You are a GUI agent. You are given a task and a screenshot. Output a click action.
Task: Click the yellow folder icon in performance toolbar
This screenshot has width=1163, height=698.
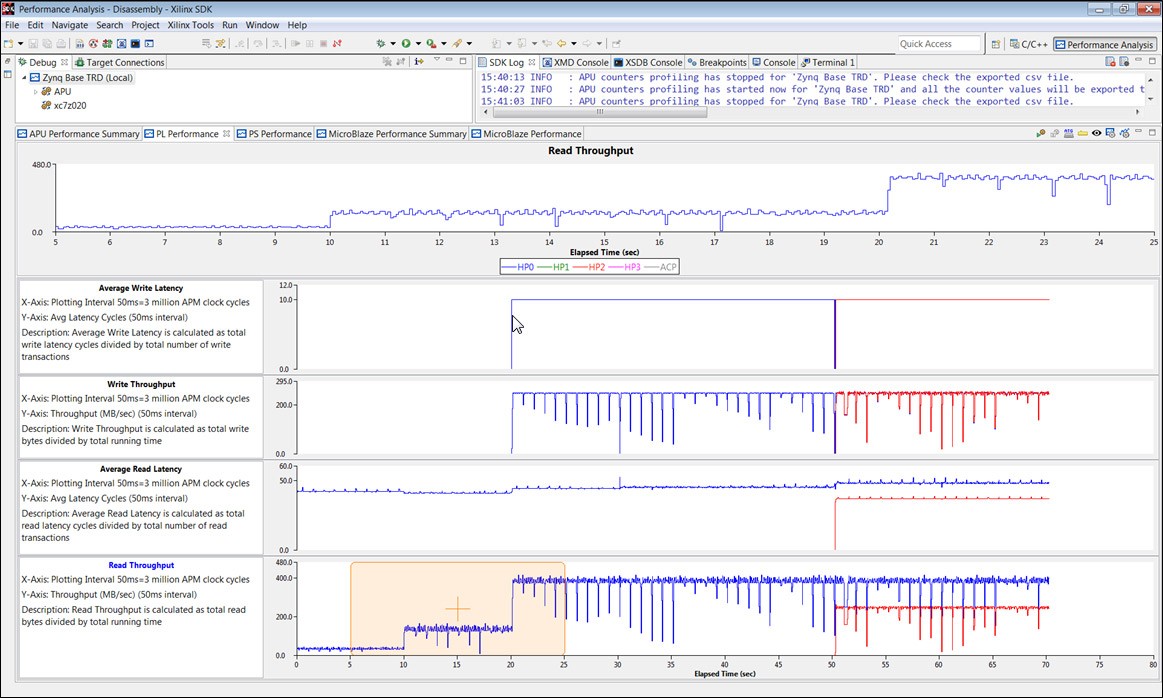tap(1082, 134)
